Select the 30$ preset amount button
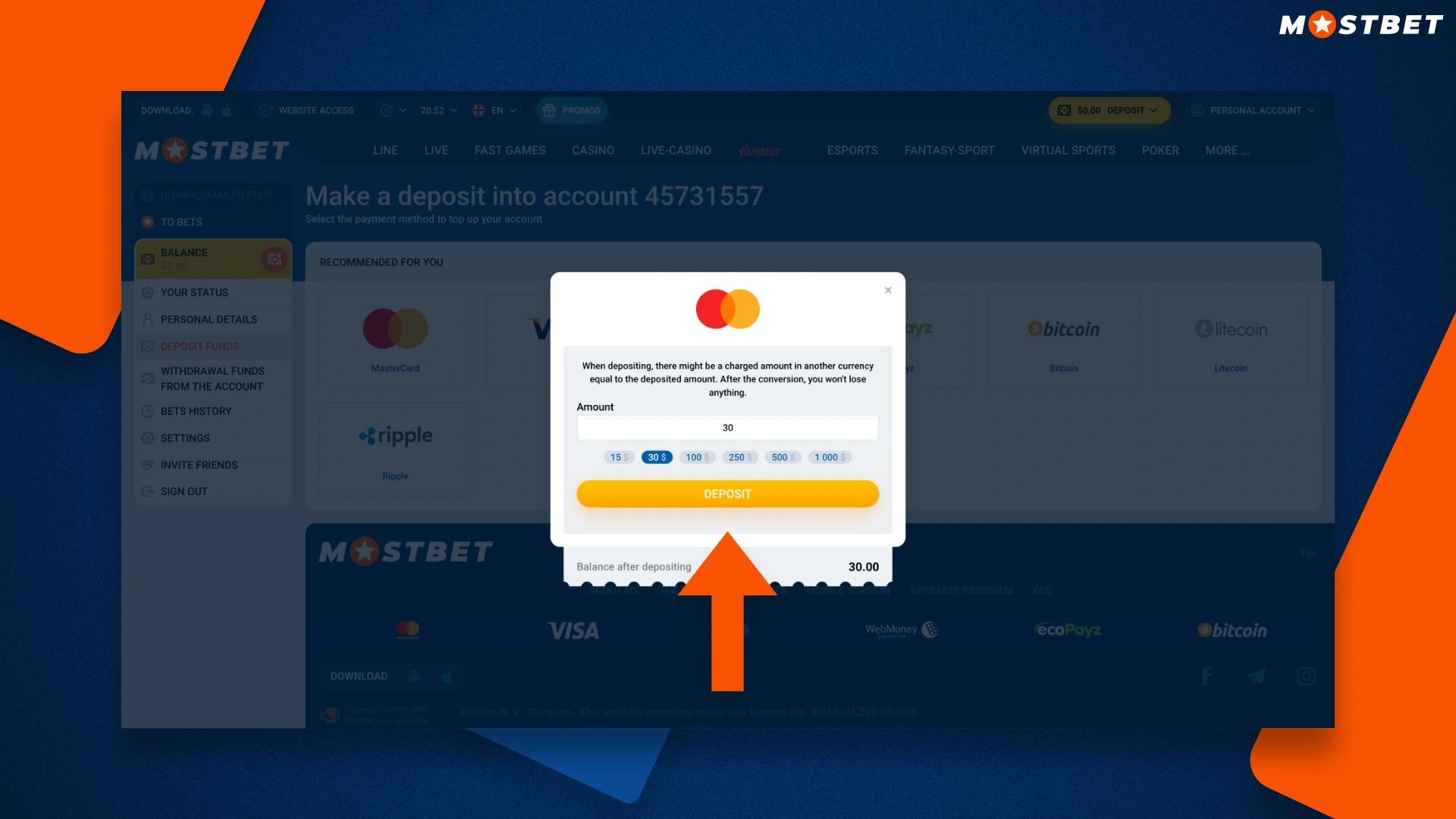1456x819 pixels. pyautogui.click(x=656, y=457)
